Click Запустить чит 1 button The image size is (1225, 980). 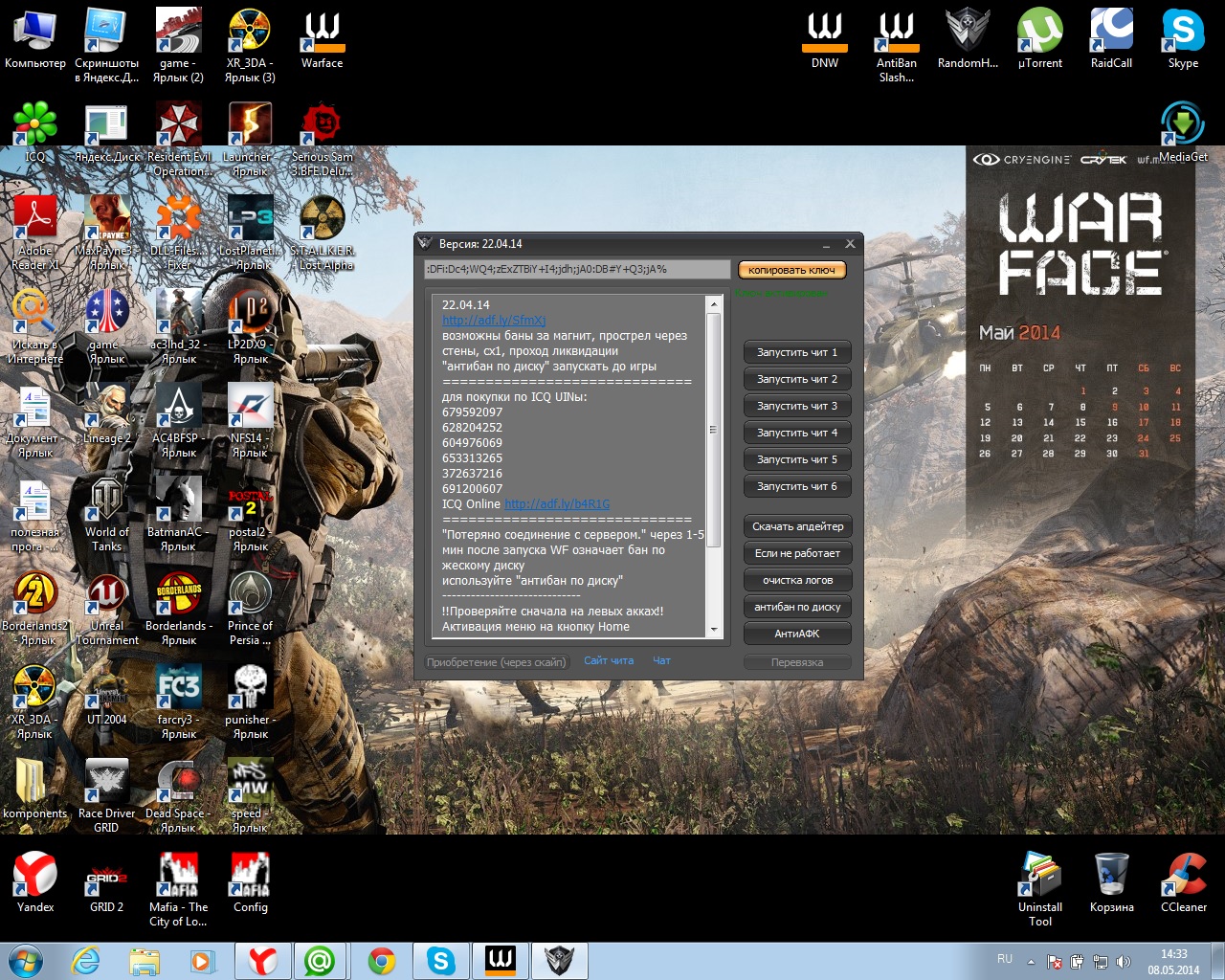(797, 352)
